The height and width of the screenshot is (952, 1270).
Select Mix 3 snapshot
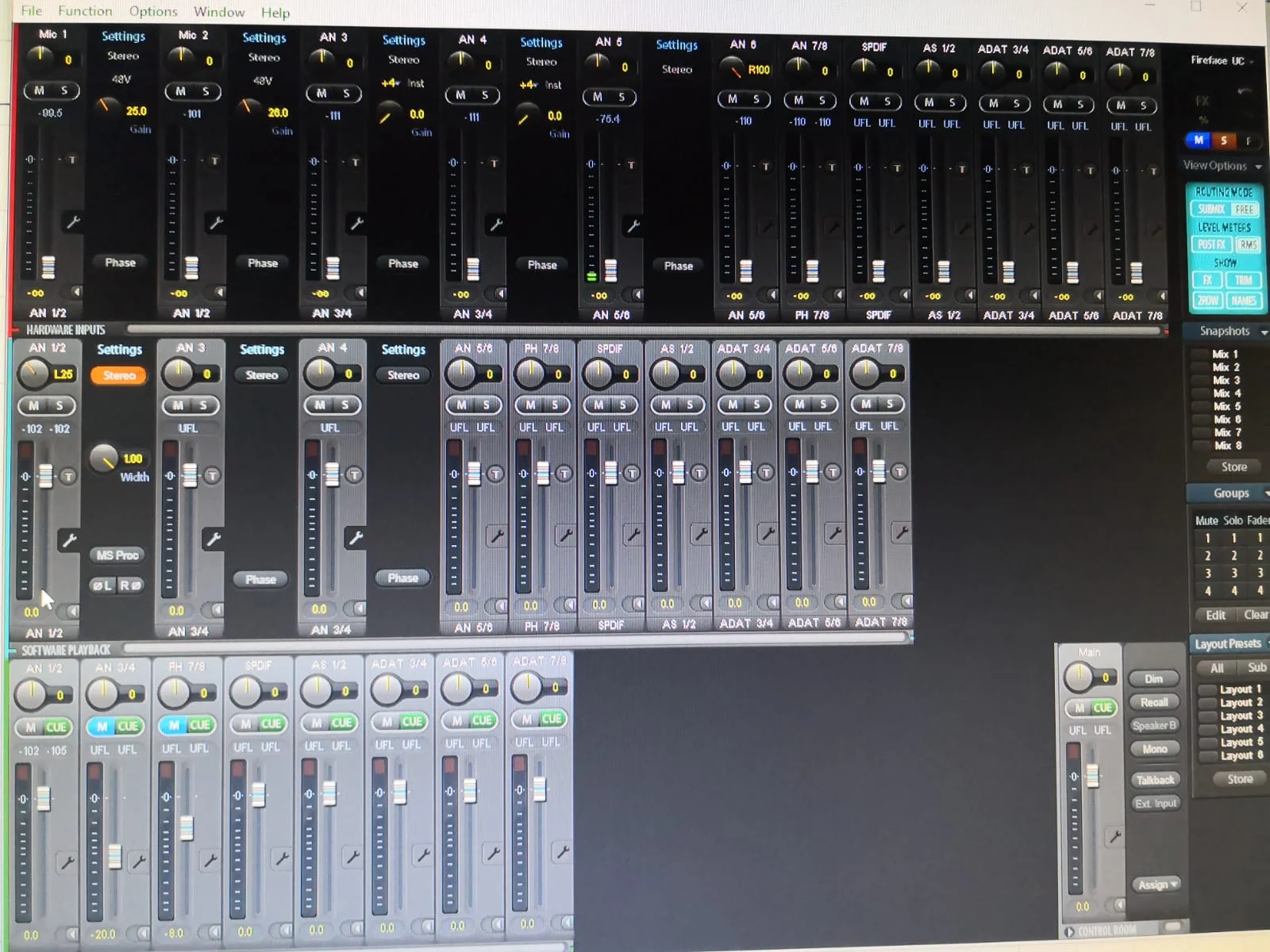(1226, 380)
